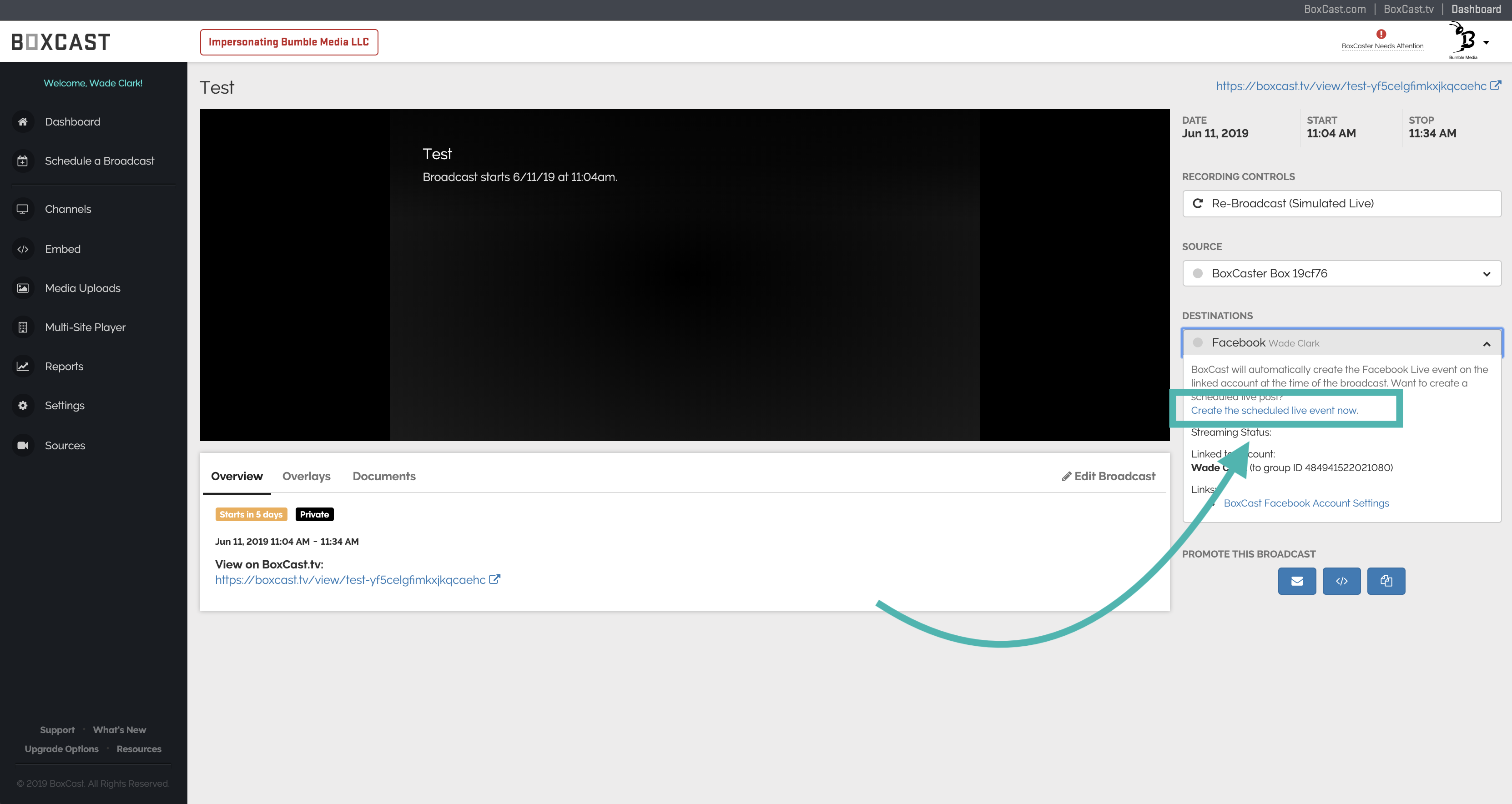1512x804 pixels.
Task: Open BoxCast Facebook Account Settings link
Action: (x=1306, y=503)
